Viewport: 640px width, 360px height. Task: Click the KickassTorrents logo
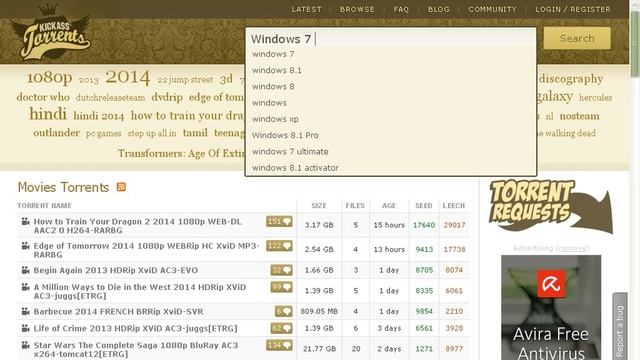(50, 32)
